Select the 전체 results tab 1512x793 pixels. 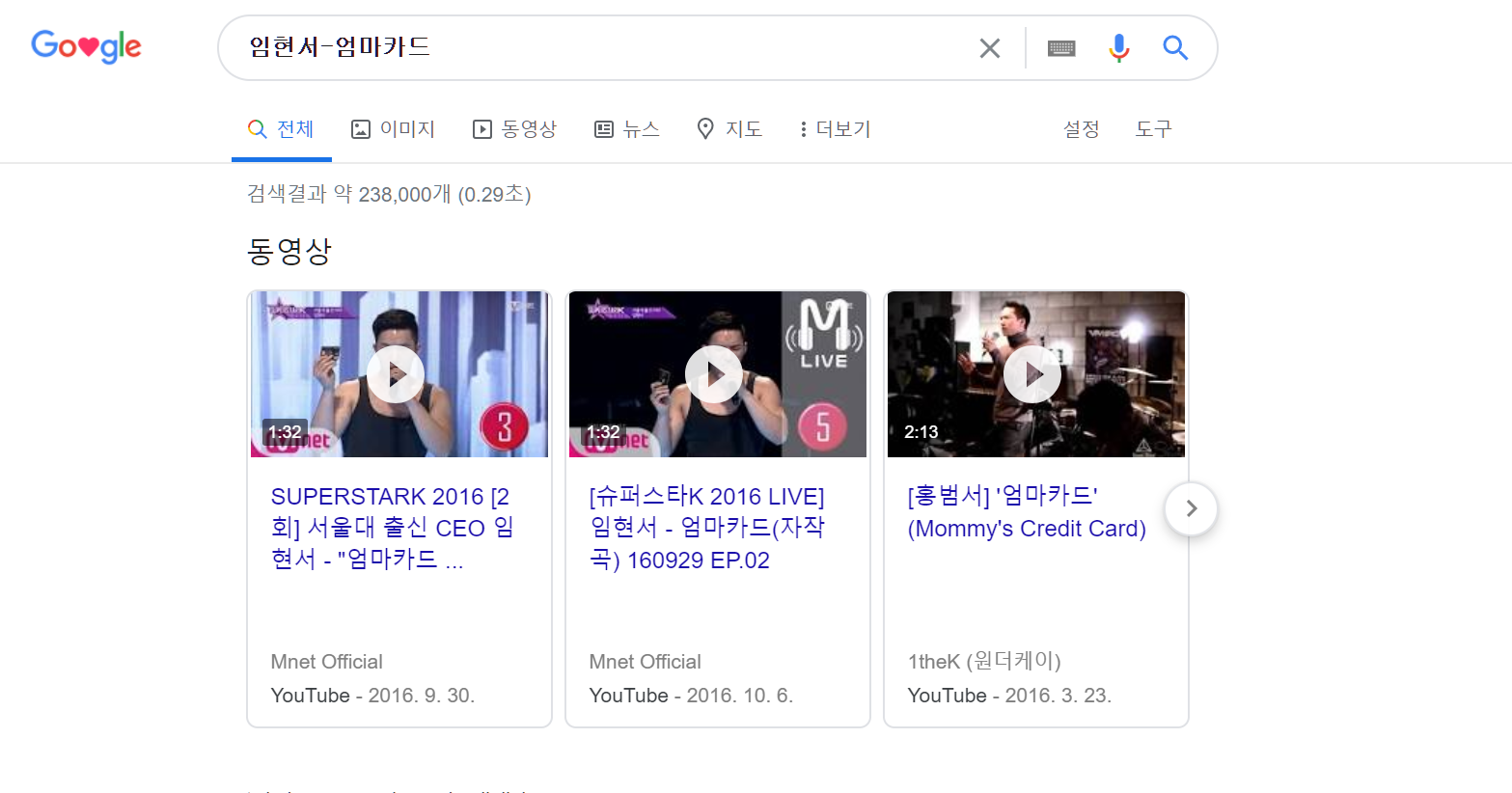click(x=281, y=129)
